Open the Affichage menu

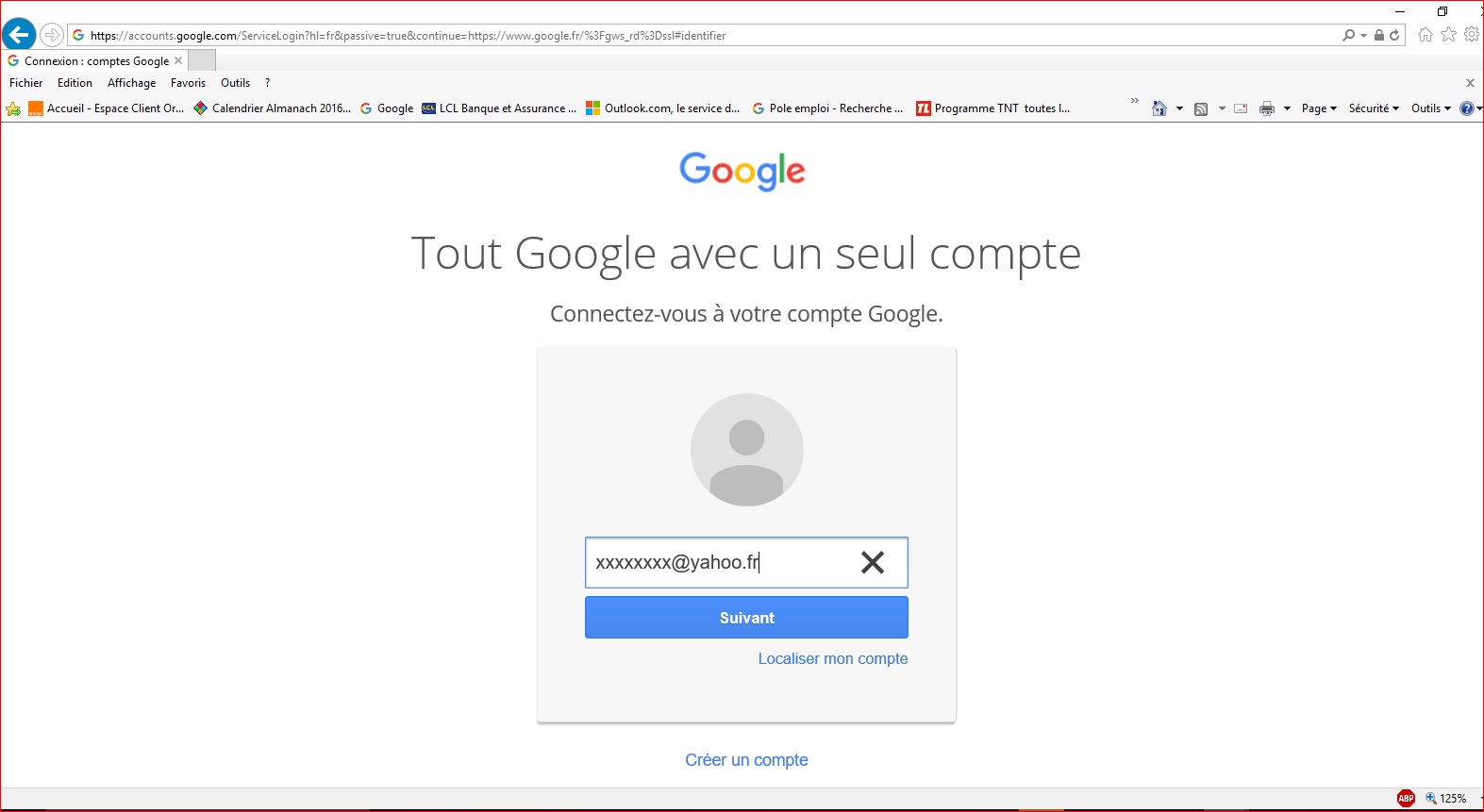coord(132,83)
